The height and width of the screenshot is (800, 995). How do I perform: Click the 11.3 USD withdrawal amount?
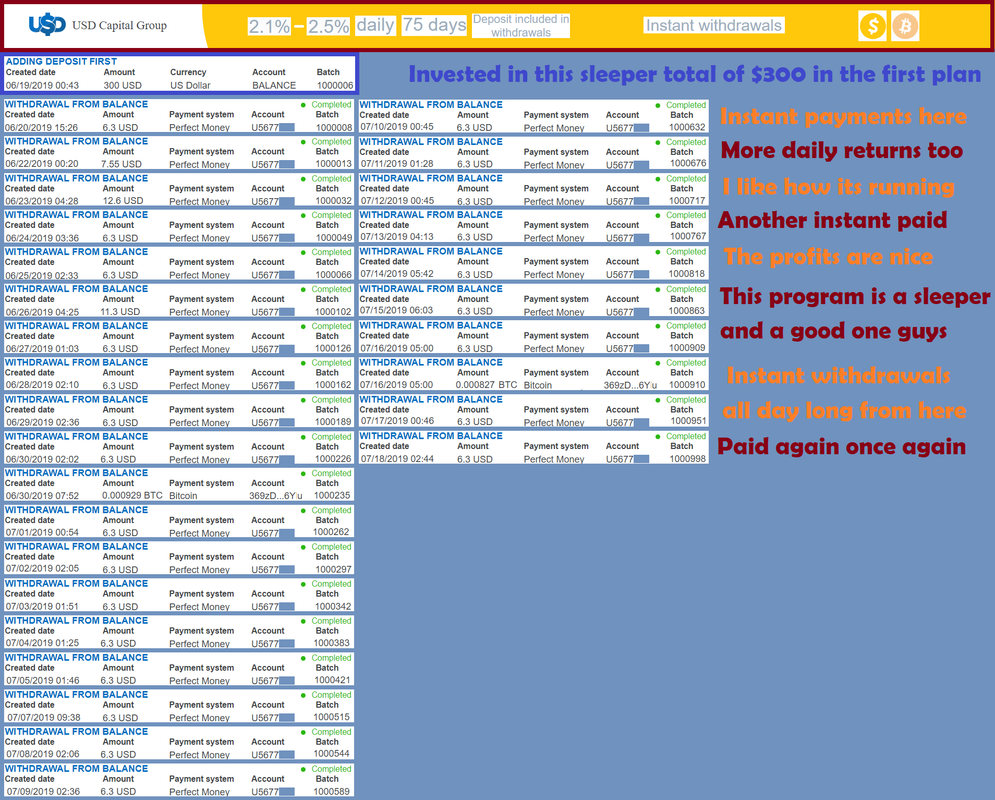pos(120,311)
